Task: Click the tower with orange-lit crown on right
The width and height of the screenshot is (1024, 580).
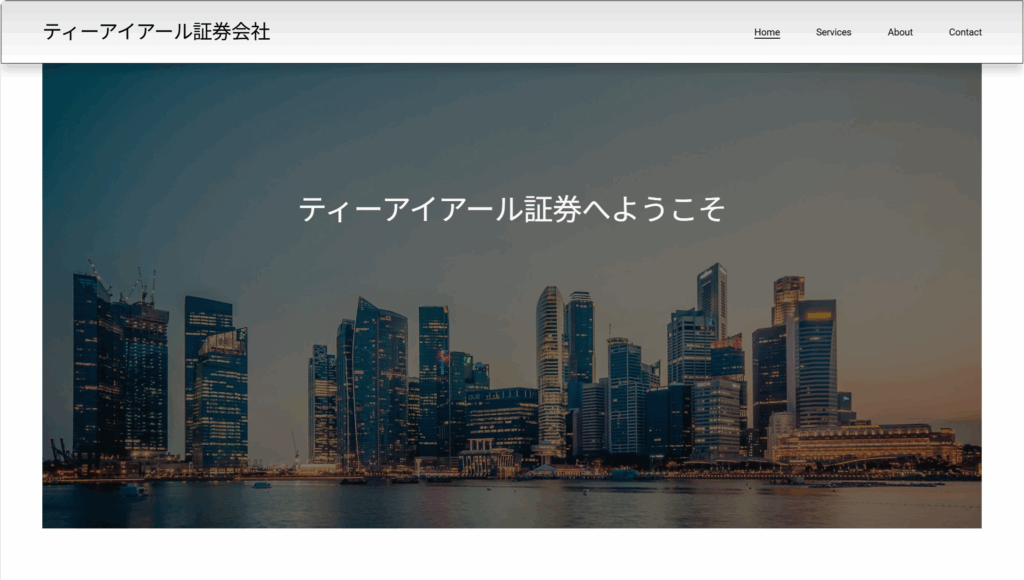Action: 788,298
